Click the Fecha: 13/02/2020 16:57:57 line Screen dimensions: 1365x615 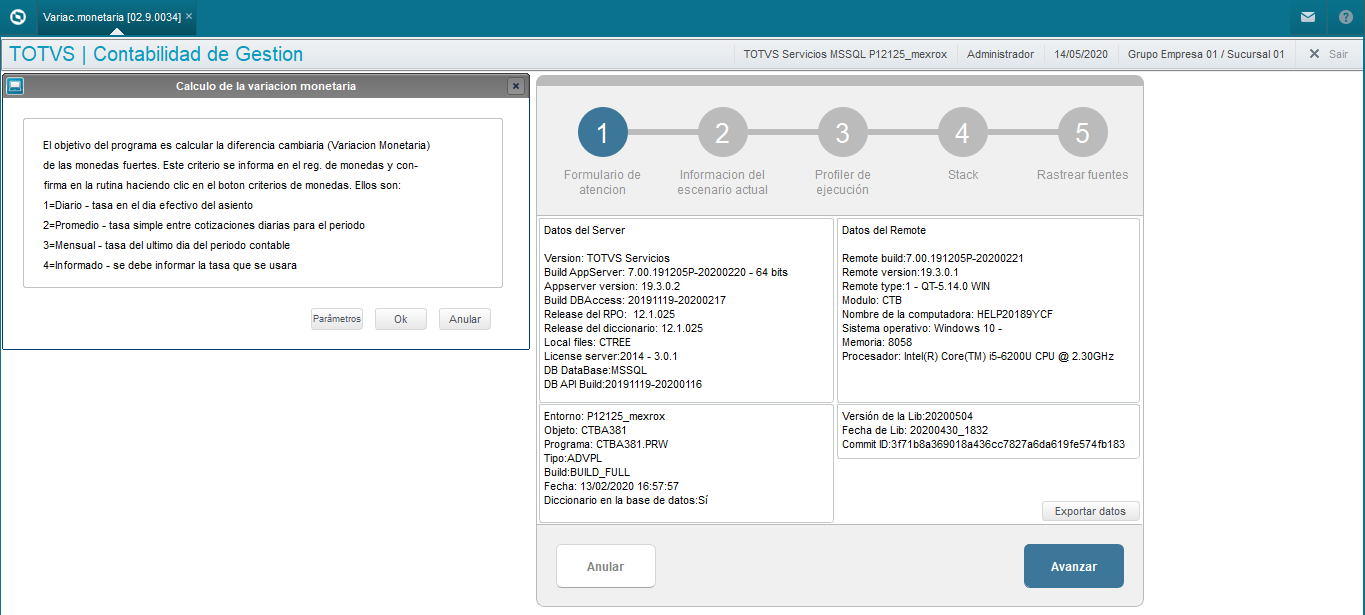[x=611, y=486]
